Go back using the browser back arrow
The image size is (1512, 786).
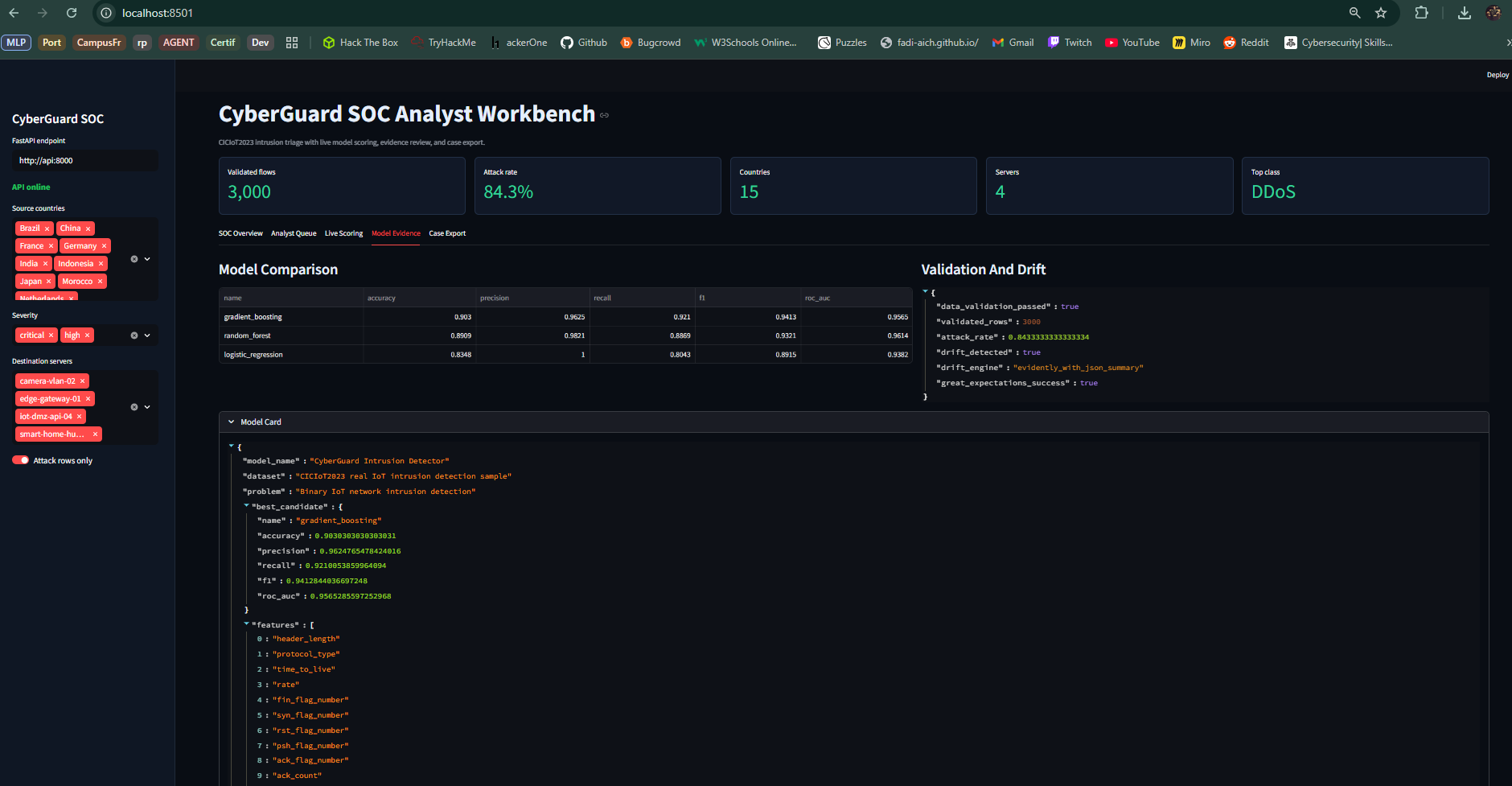(x=14, y=13)
